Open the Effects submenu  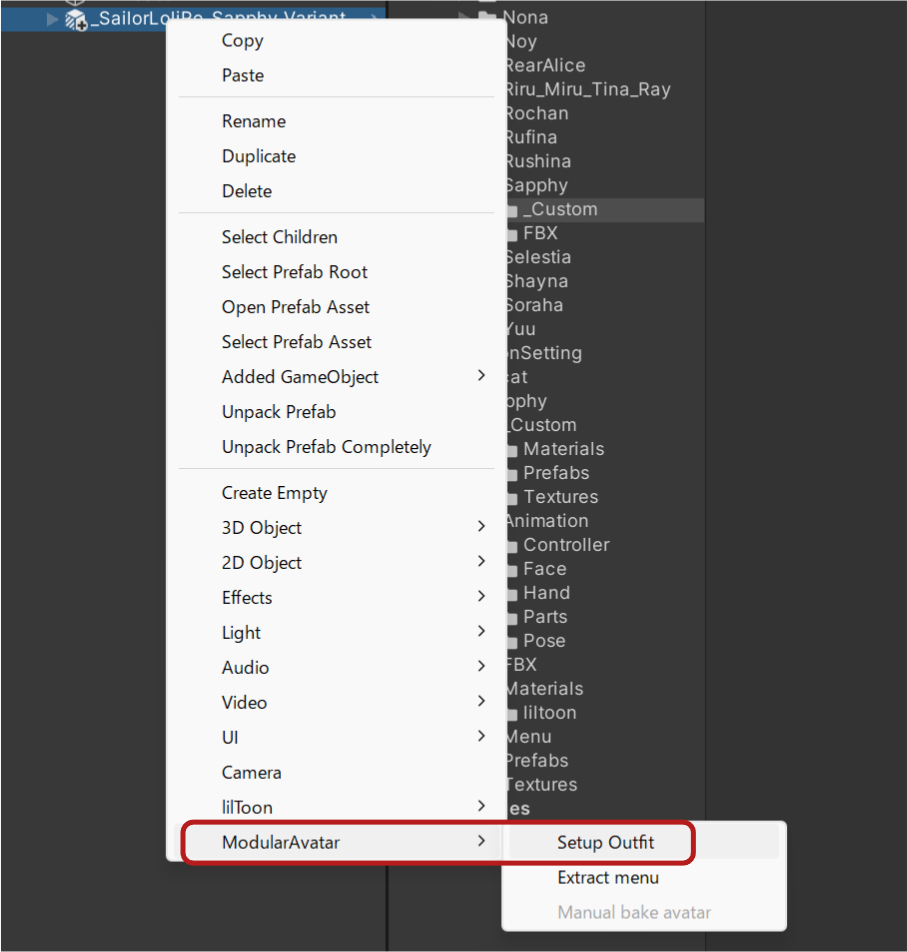click(337, 597)
